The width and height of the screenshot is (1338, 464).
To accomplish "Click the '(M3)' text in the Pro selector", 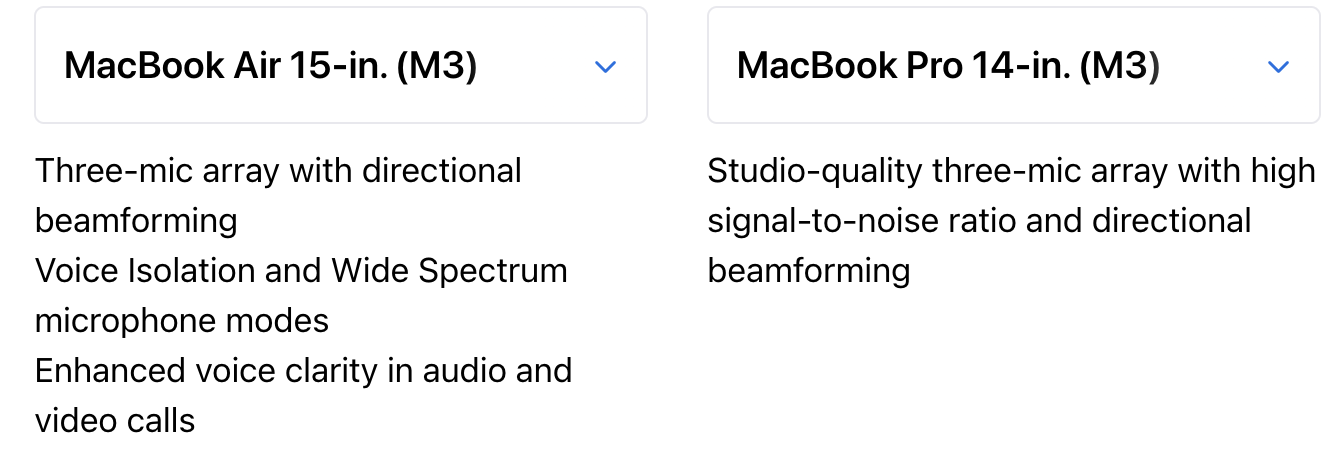I will tap(1120, 67).
